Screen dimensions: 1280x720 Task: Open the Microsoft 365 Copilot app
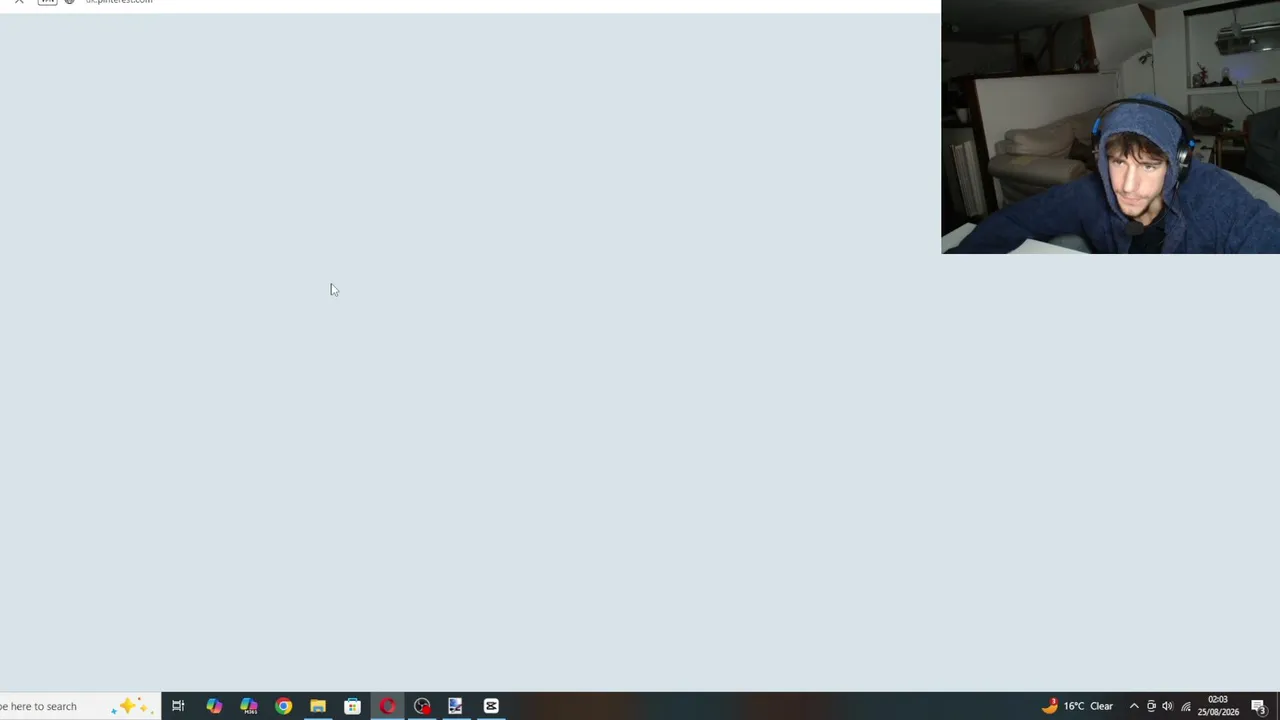(x=249, y=706)
